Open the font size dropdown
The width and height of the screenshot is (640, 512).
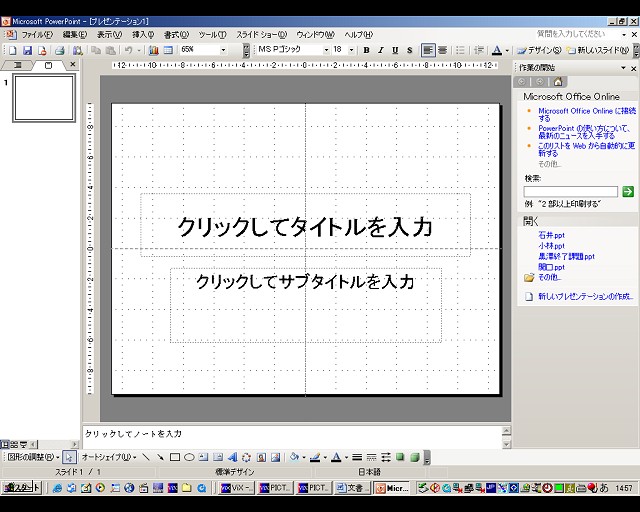click(351, 50)
